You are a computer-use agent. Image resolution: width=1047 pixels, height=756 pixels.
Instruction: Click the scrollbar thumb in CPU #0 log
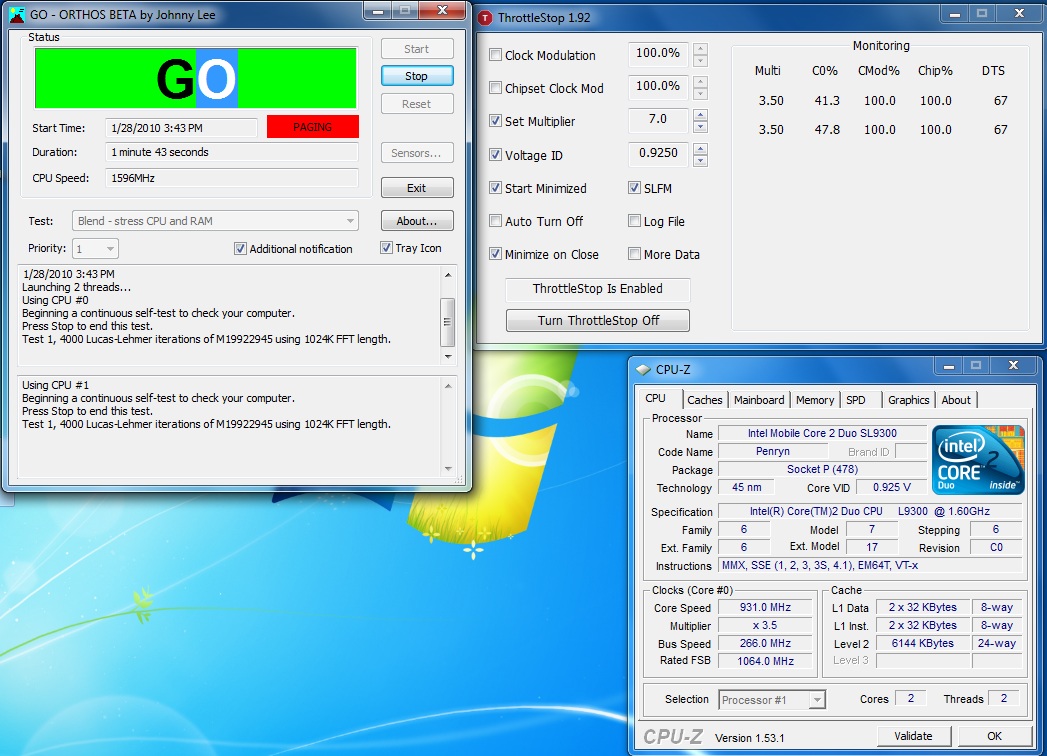coord(447,322)
